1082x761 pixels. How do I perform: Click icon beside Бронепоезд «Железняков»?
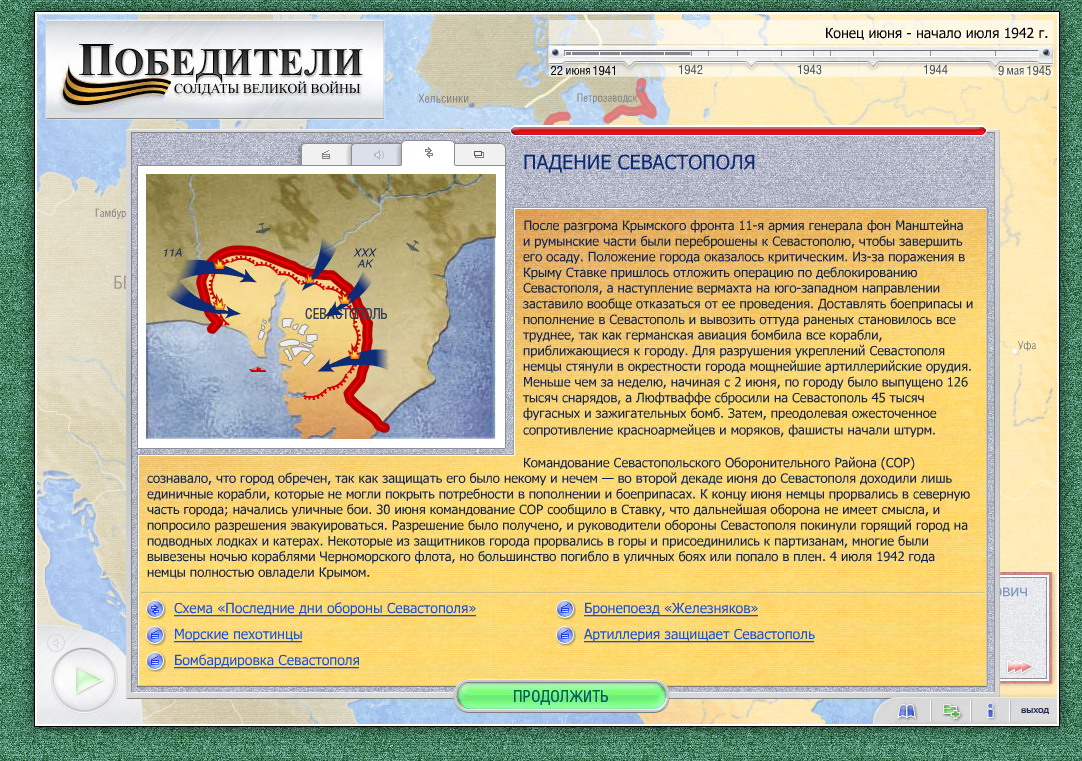pos(566,608)
